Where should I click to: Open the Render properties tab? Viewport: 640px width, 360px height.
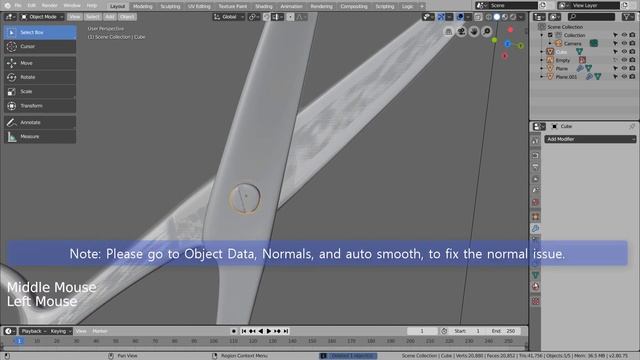coord(536,156)
